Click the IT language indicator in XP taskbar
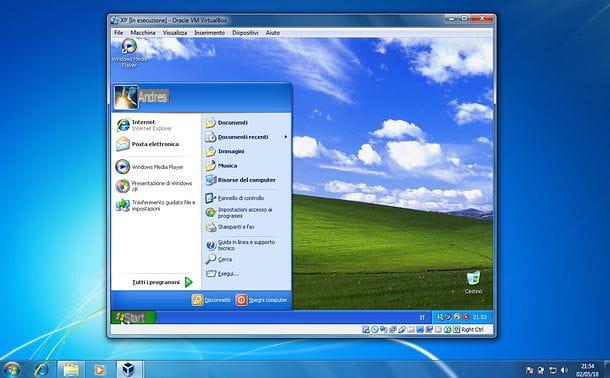The height and width of the screenshot is (378, 610). tap(422, 317)
